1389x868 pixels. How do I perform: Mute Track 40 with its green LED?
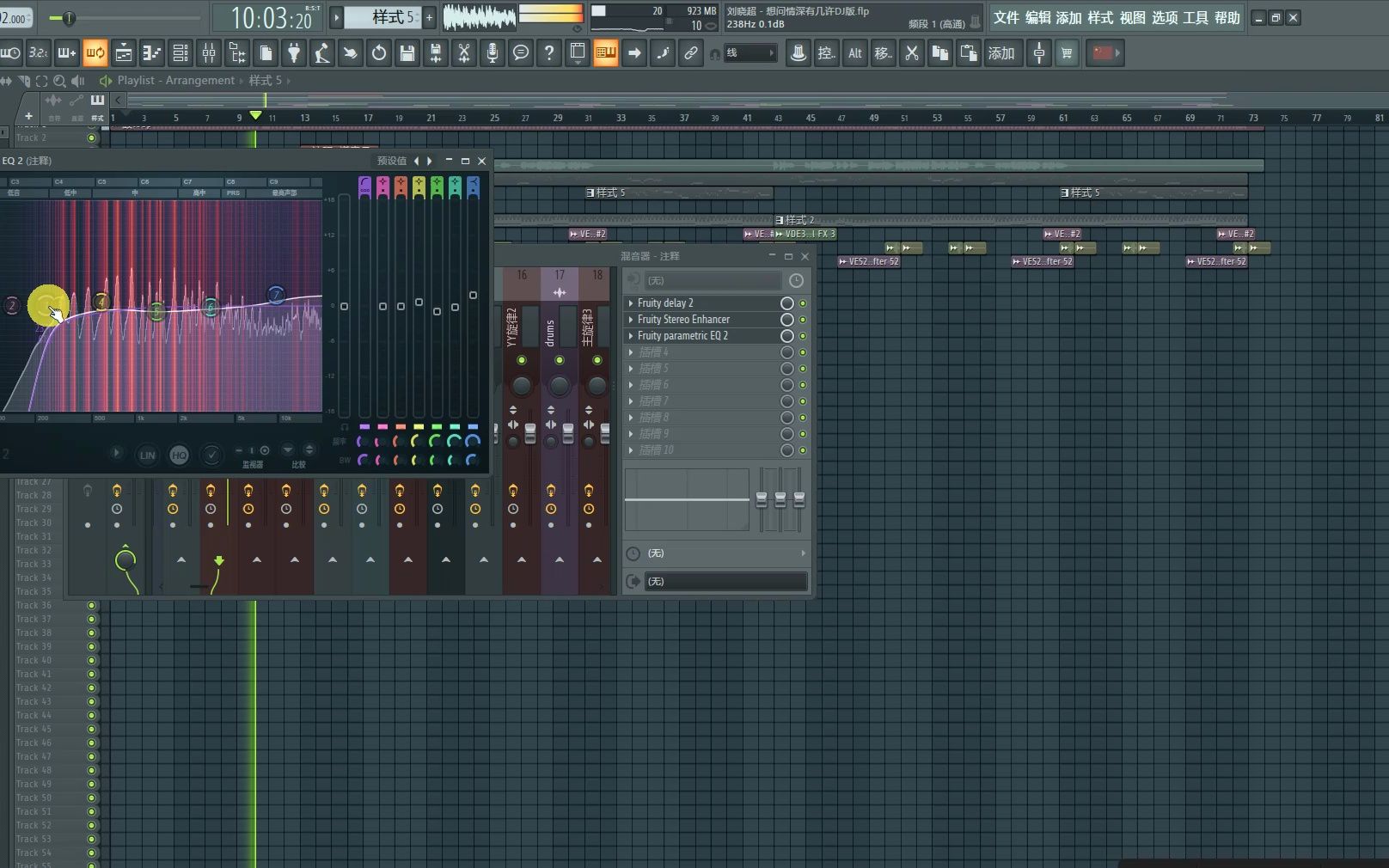click(91, 661)
